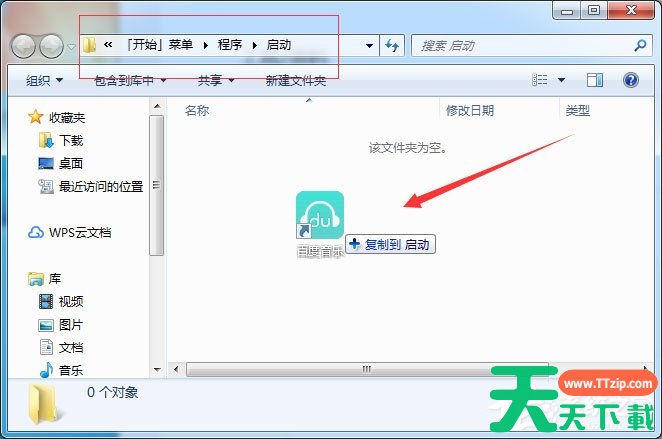Viewport: 662px width, 439px height.
Task: Select WPS云文档 in navigation pane
Action: 80,233
